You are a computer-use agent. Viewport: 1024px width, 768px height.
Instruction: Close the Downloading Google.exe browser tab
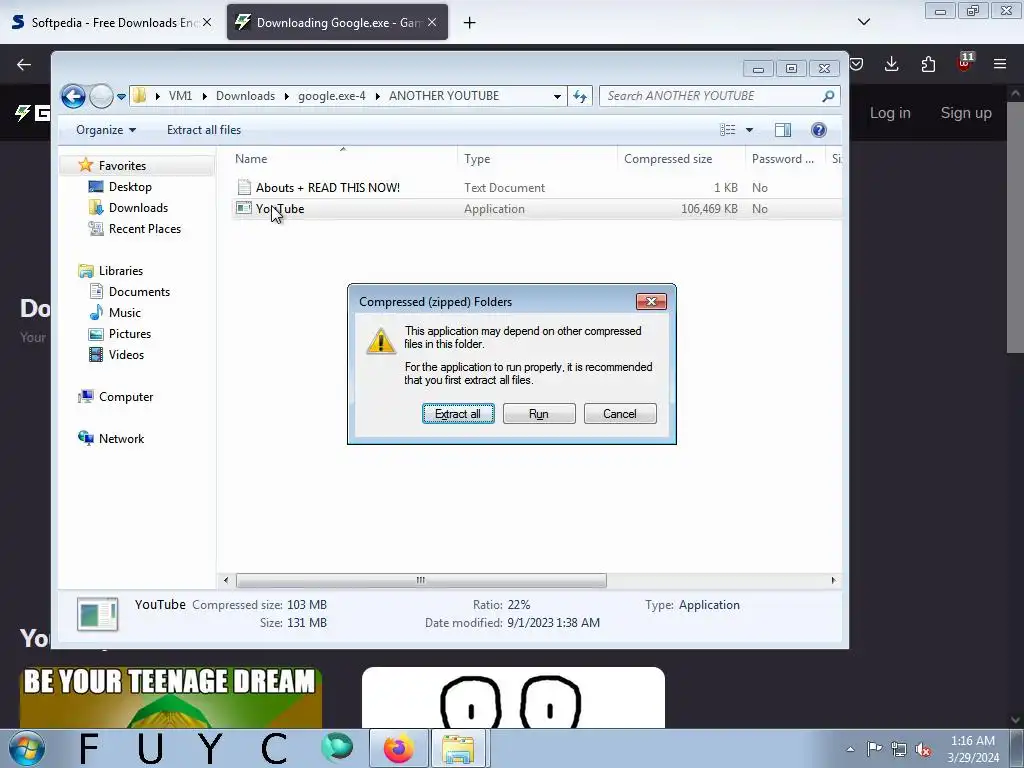(x=432, y=22)
